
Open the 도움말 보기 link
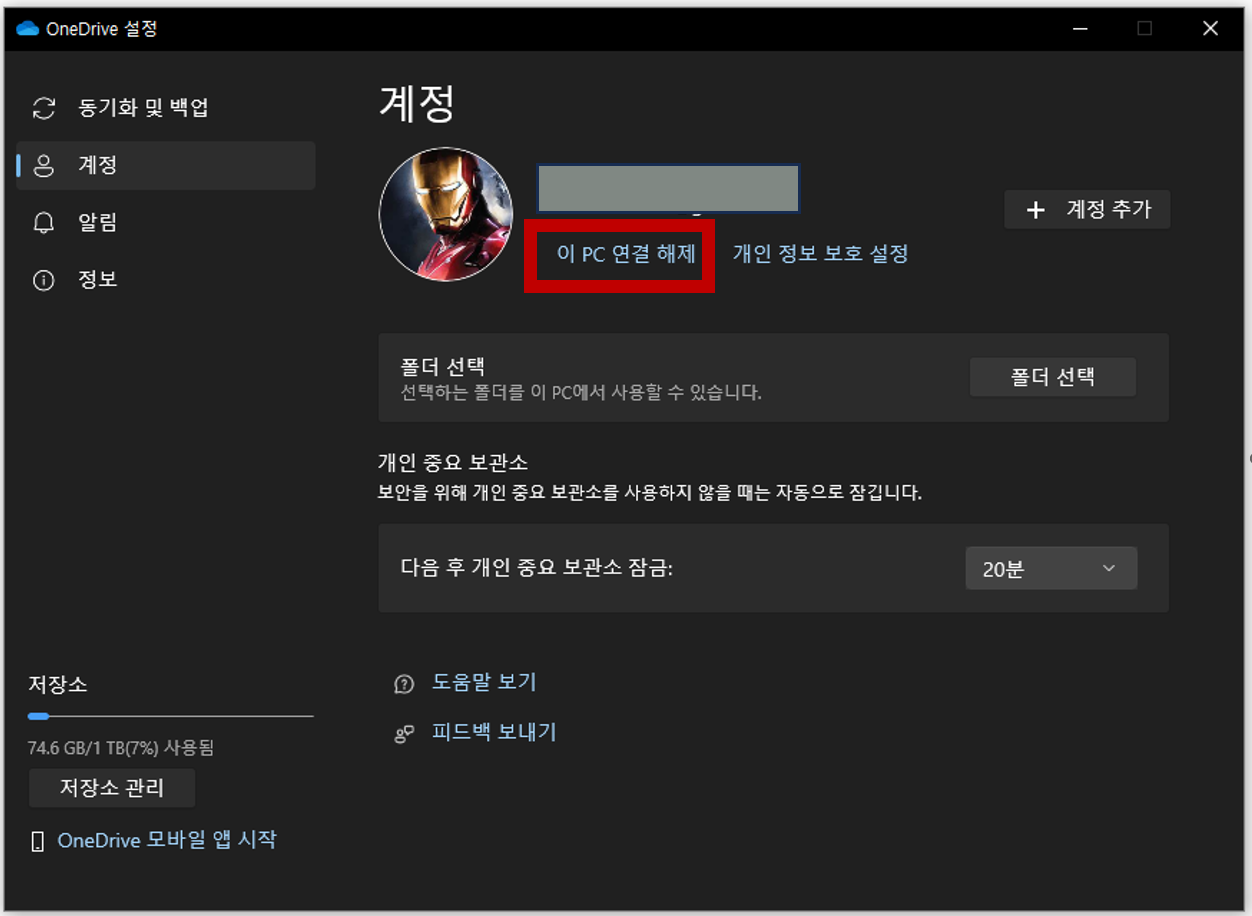pos(484,682)
